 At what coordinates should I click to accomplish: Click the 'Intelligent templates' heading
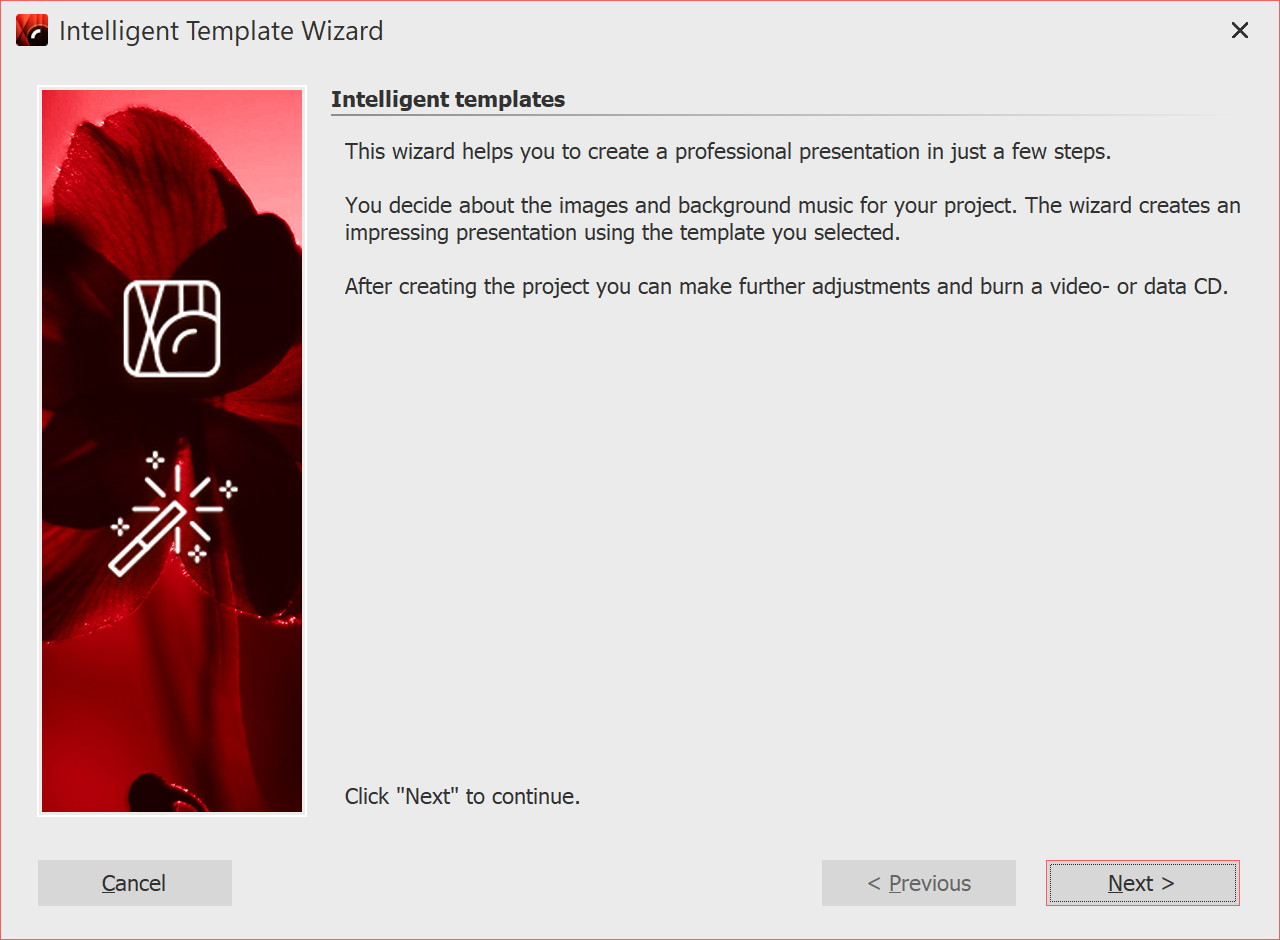pyautogui.click(x=448, y=99)
